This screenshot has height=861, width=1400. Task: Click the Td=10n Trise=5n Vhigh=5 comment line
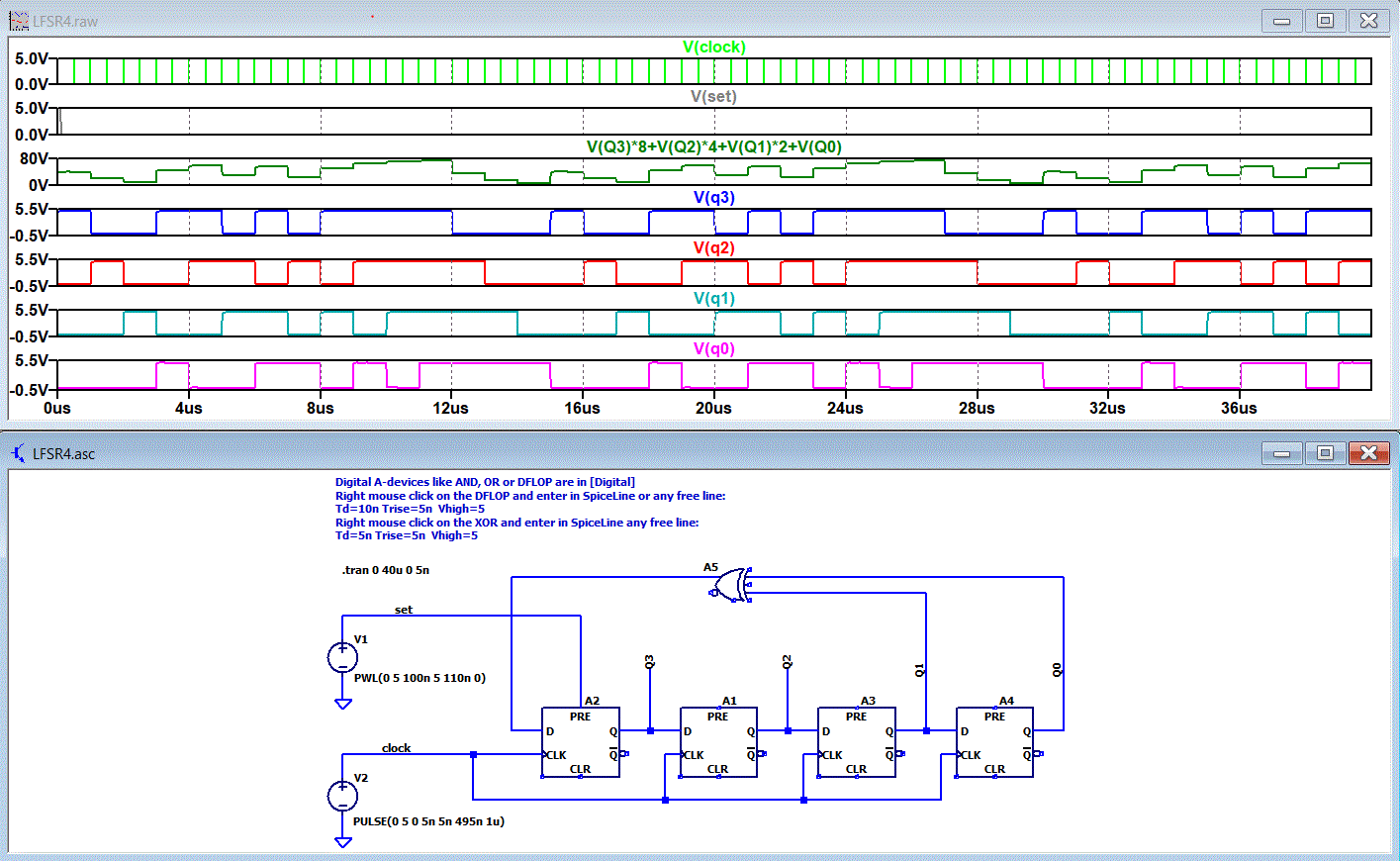[x=410, y=509]
